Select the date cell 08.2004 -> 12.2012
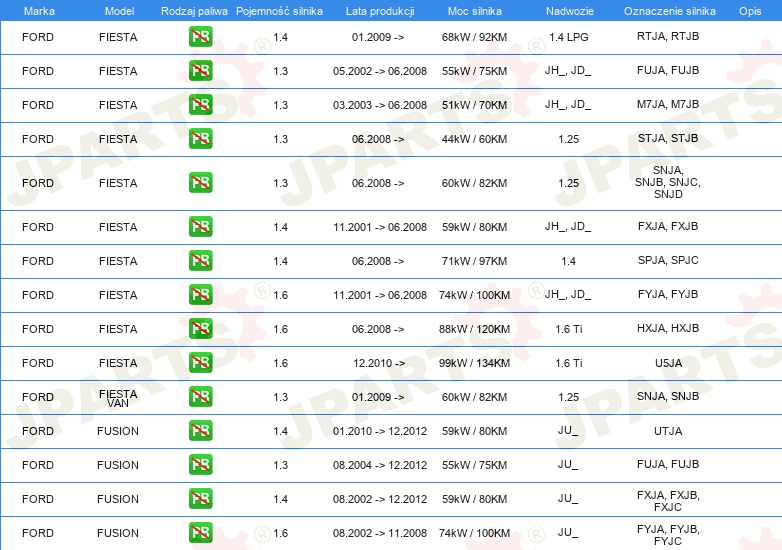Viewport: 782px width, 550px height. (380, 465)
